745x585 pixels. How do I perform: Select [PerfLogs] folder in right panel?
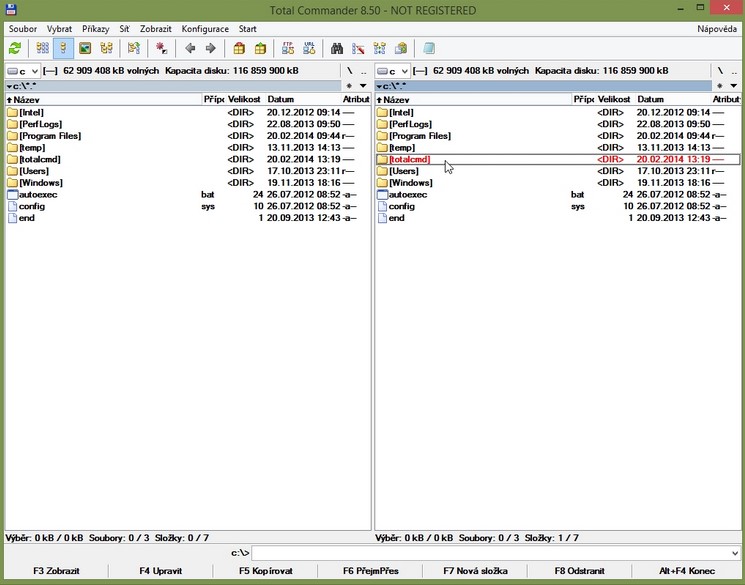pyautogui.click(x=558, y=124)
